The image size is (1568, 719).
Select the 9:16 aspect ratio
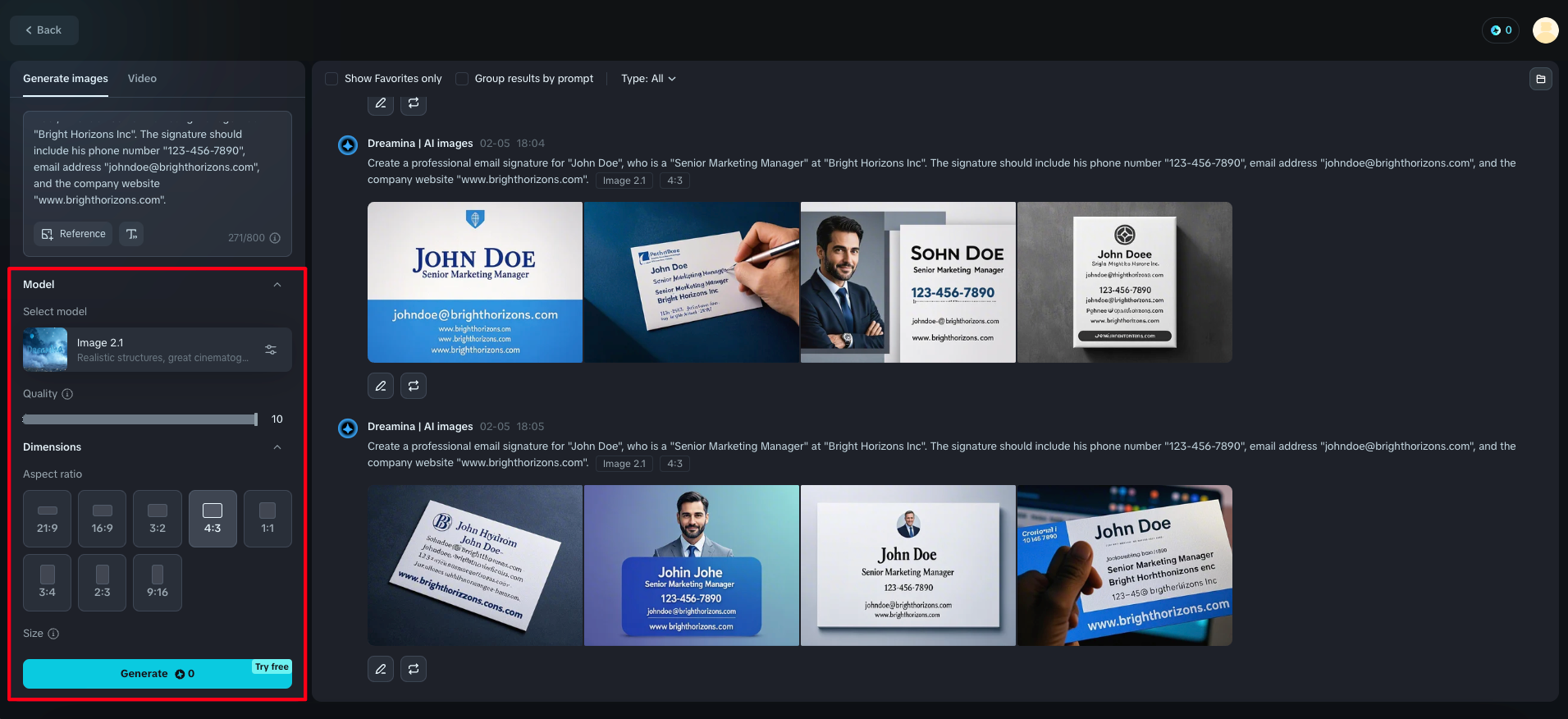coord(158,583)
